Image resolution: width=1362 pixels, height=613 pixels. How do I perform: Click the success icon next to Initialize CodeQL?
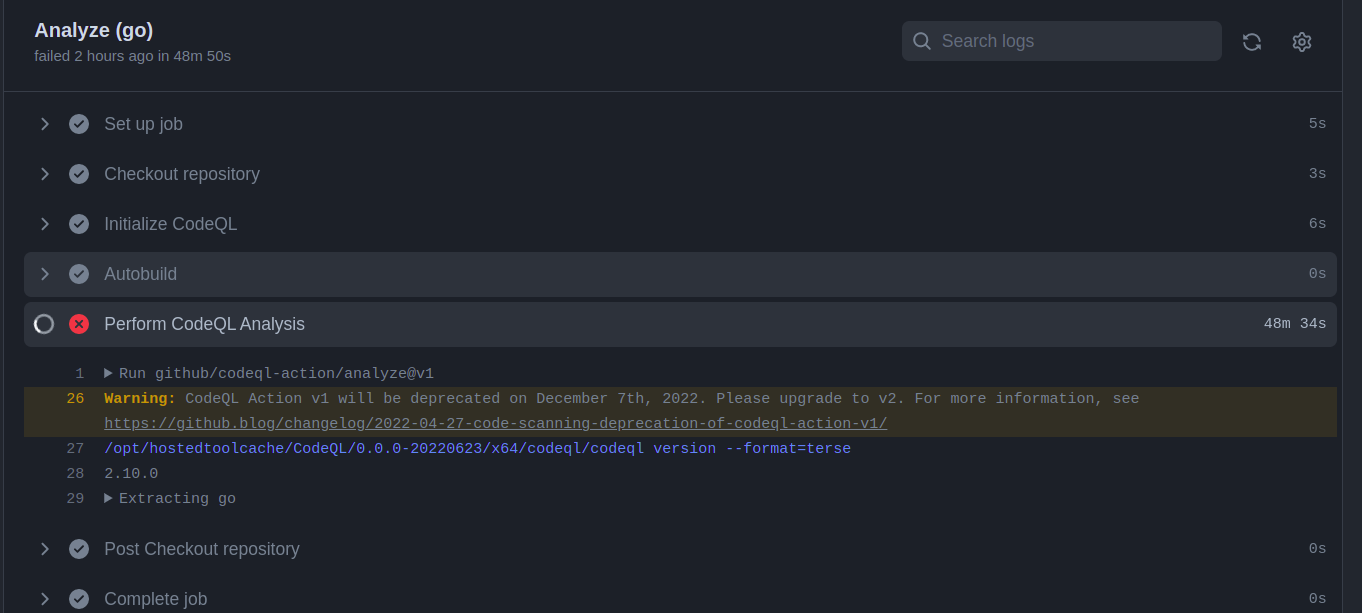coord(79,223)
